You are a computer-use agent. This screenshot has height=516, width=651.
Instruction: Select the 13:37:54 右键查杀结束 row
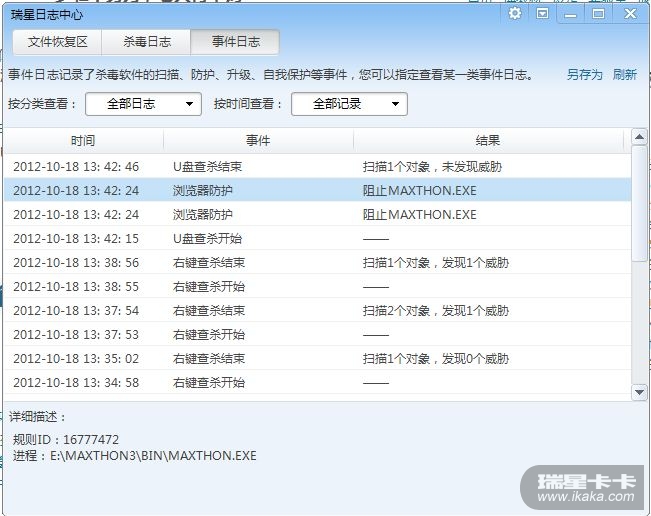pos(318,311)
